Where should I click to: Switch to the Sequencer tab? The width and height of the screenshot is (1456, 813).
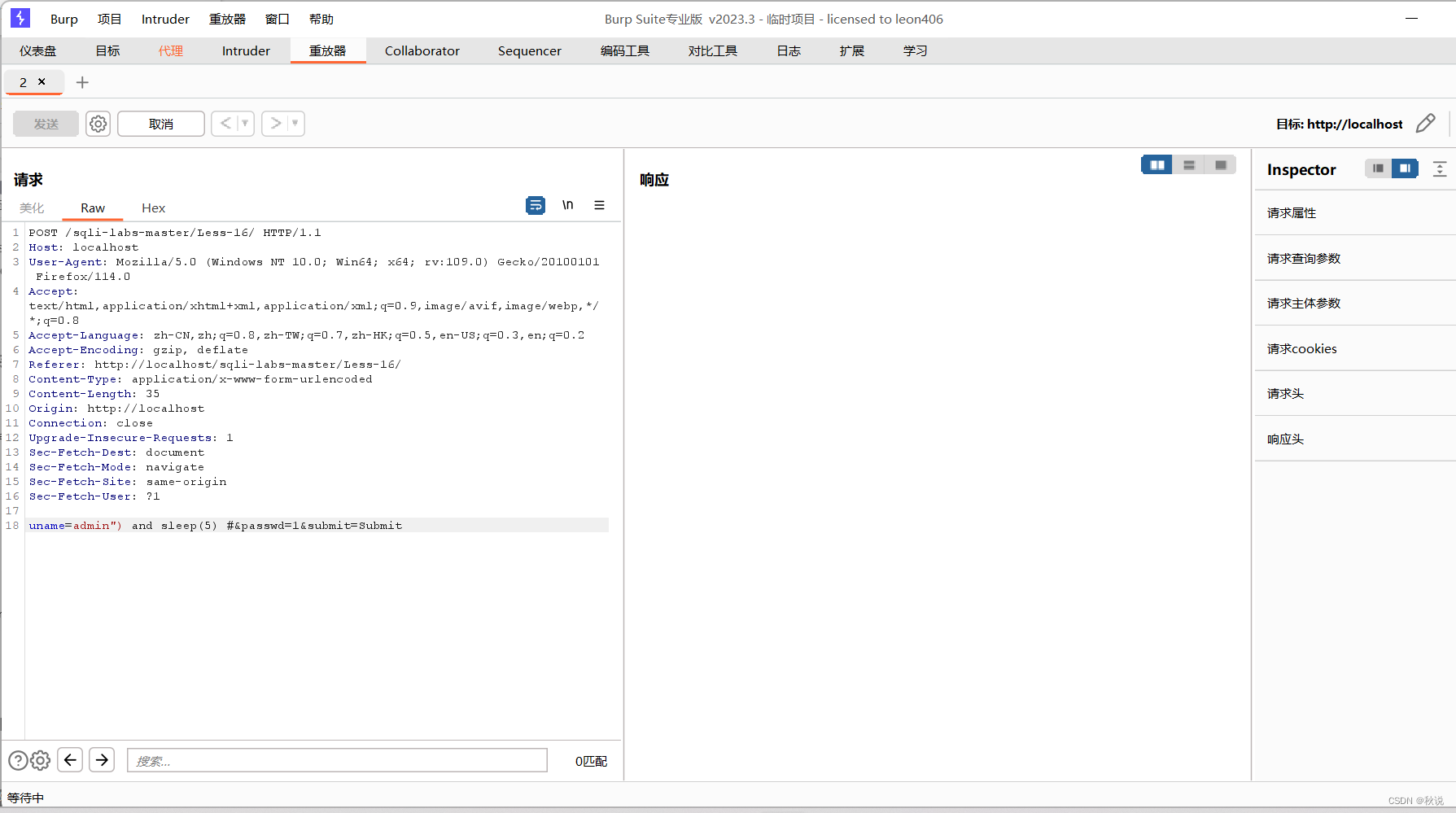coord(530,50)
